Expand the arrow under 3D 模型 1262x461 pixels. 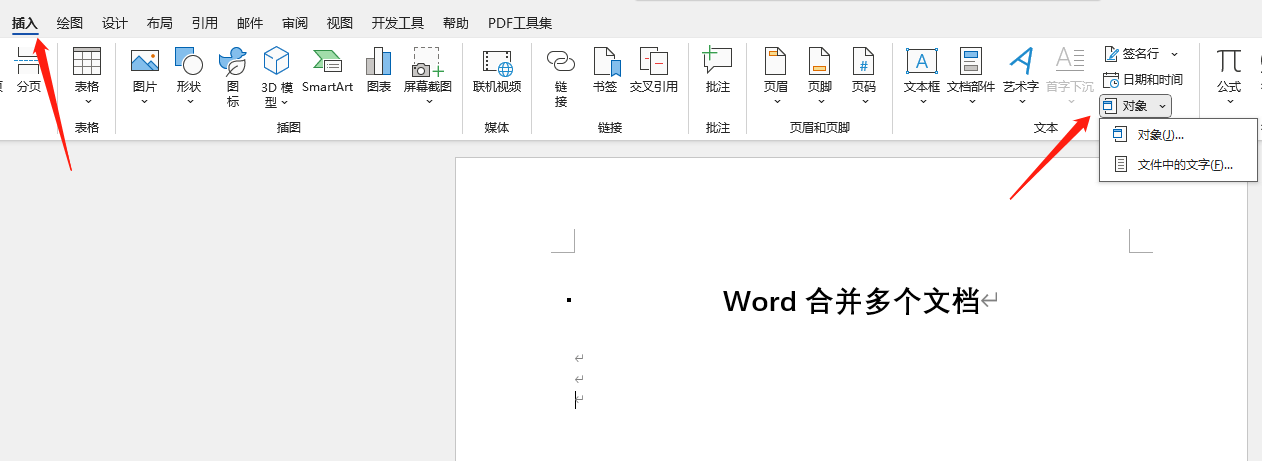284,102
